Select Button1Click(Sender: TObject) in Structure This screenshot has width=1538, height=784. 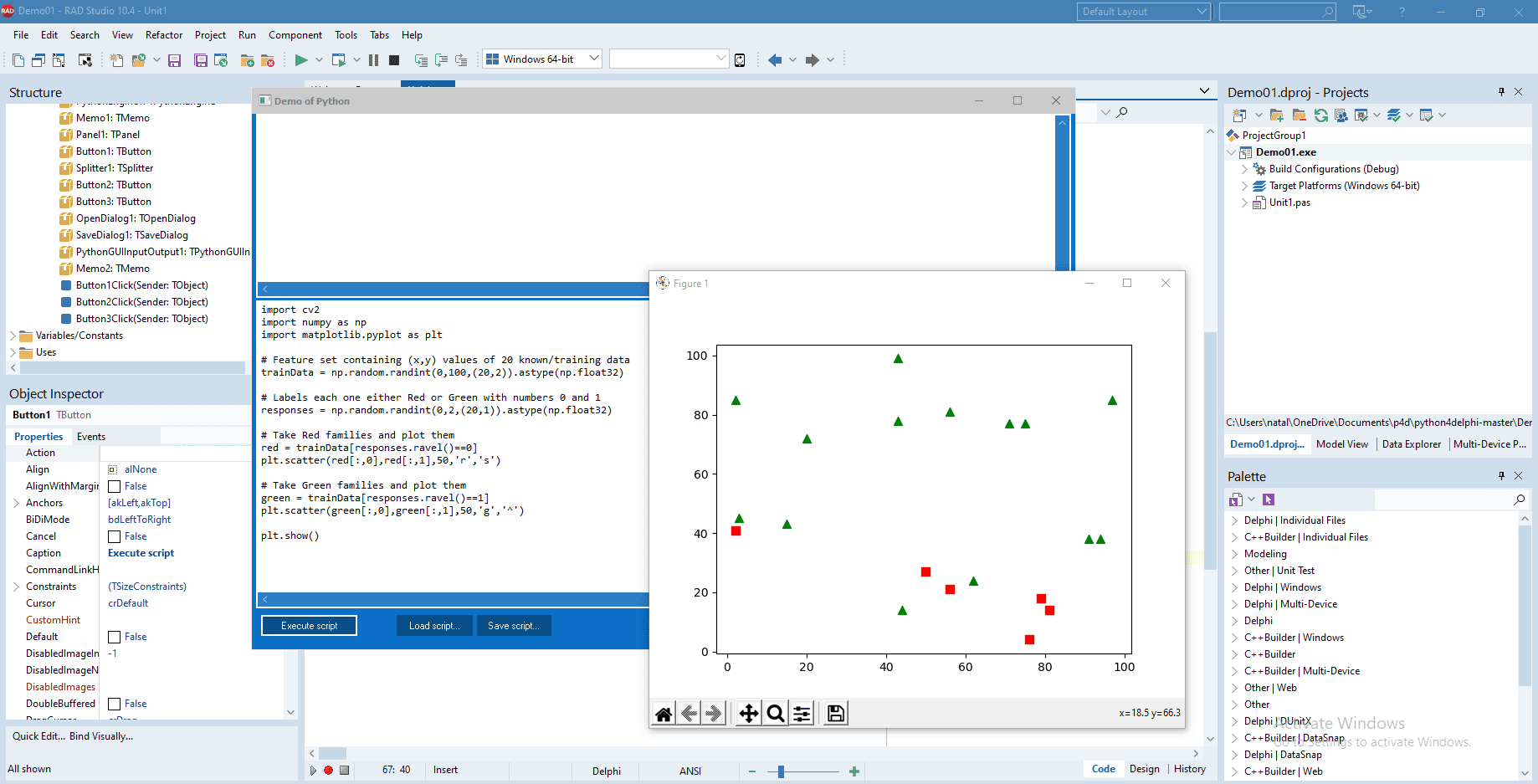tap(141, 285)
